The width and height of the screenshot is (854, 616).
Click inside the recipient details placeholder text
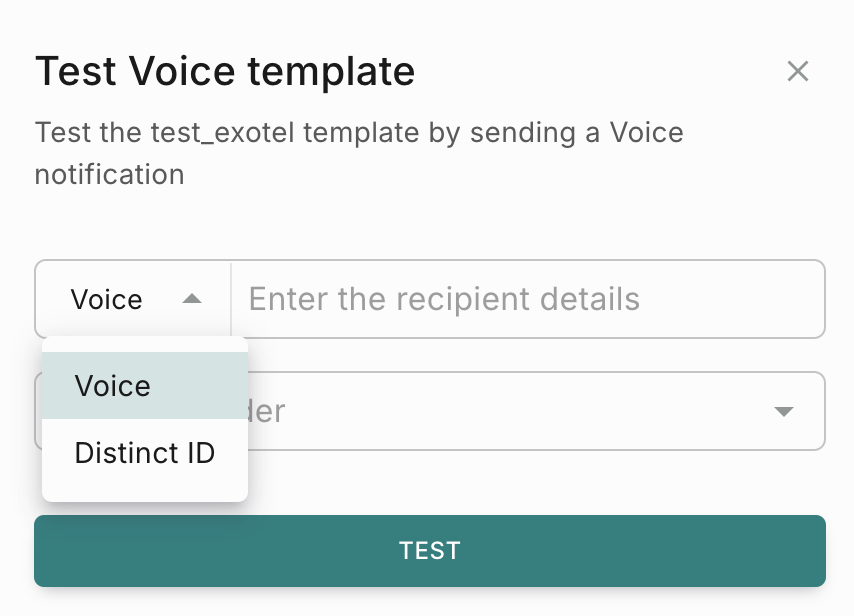pyautogui.click(x=444, y=299)
